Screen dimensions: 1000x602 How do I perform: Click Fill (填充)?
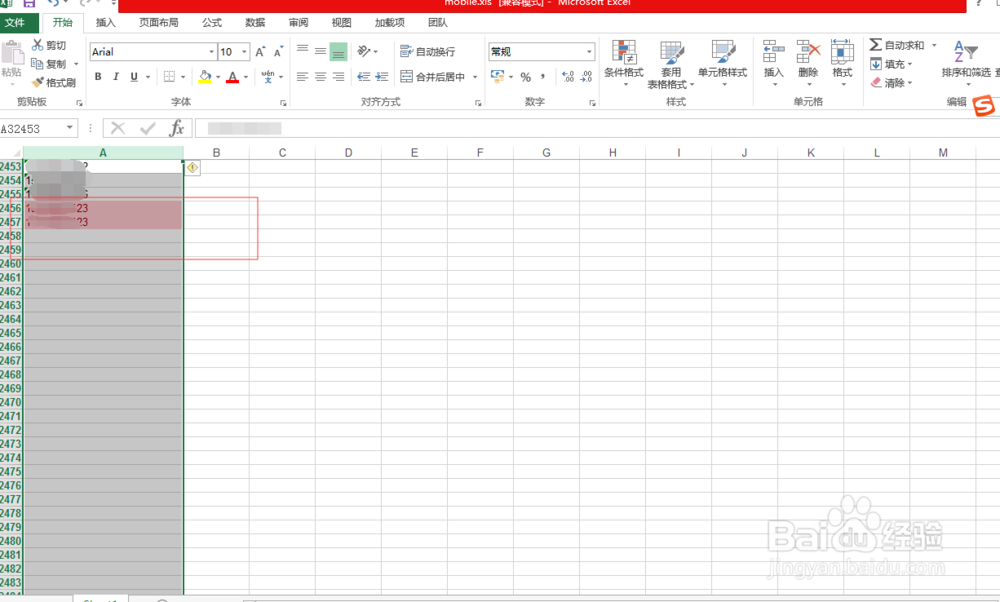tap(892, 64)
